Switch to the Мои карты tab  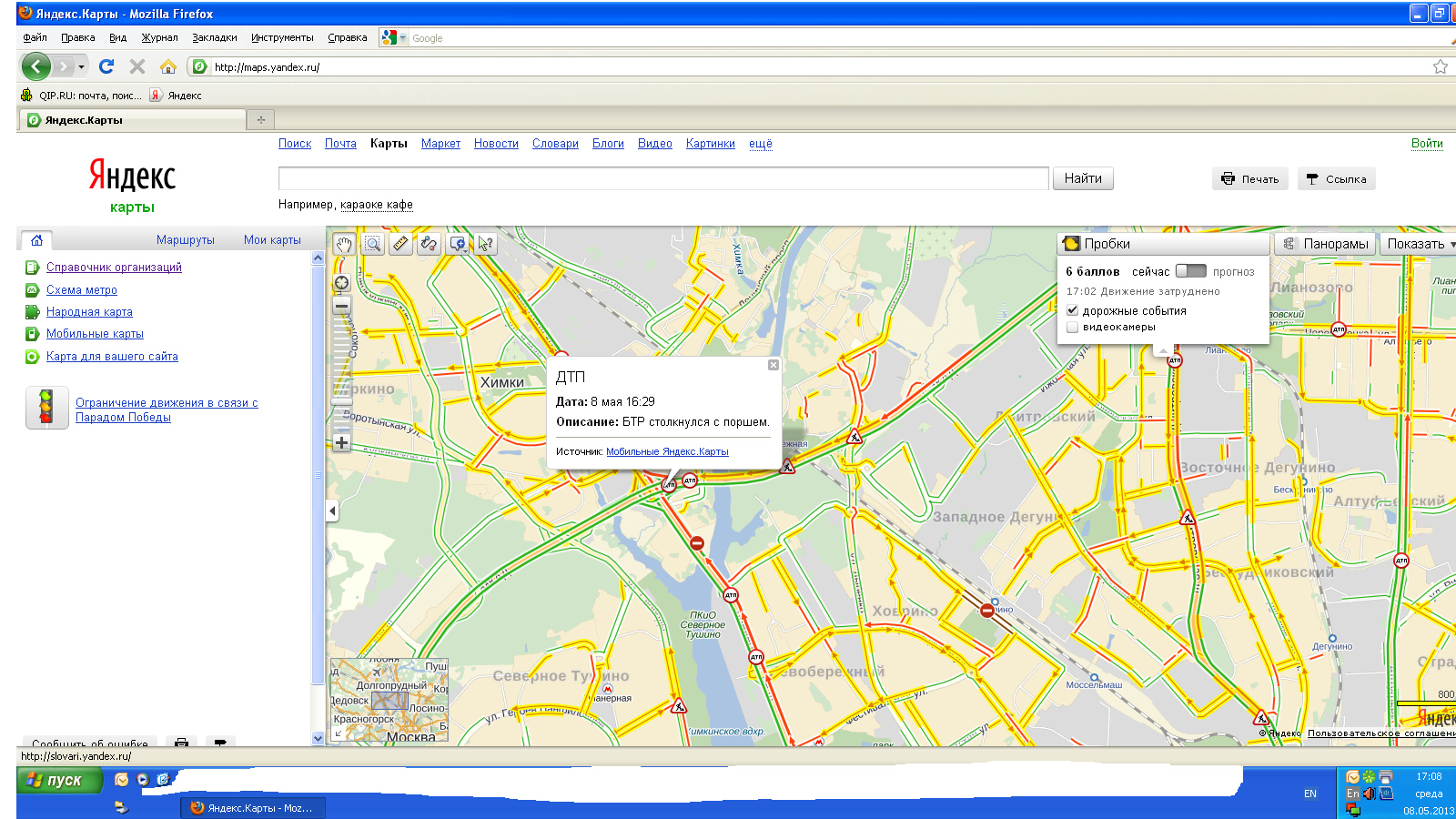point(272,240)
